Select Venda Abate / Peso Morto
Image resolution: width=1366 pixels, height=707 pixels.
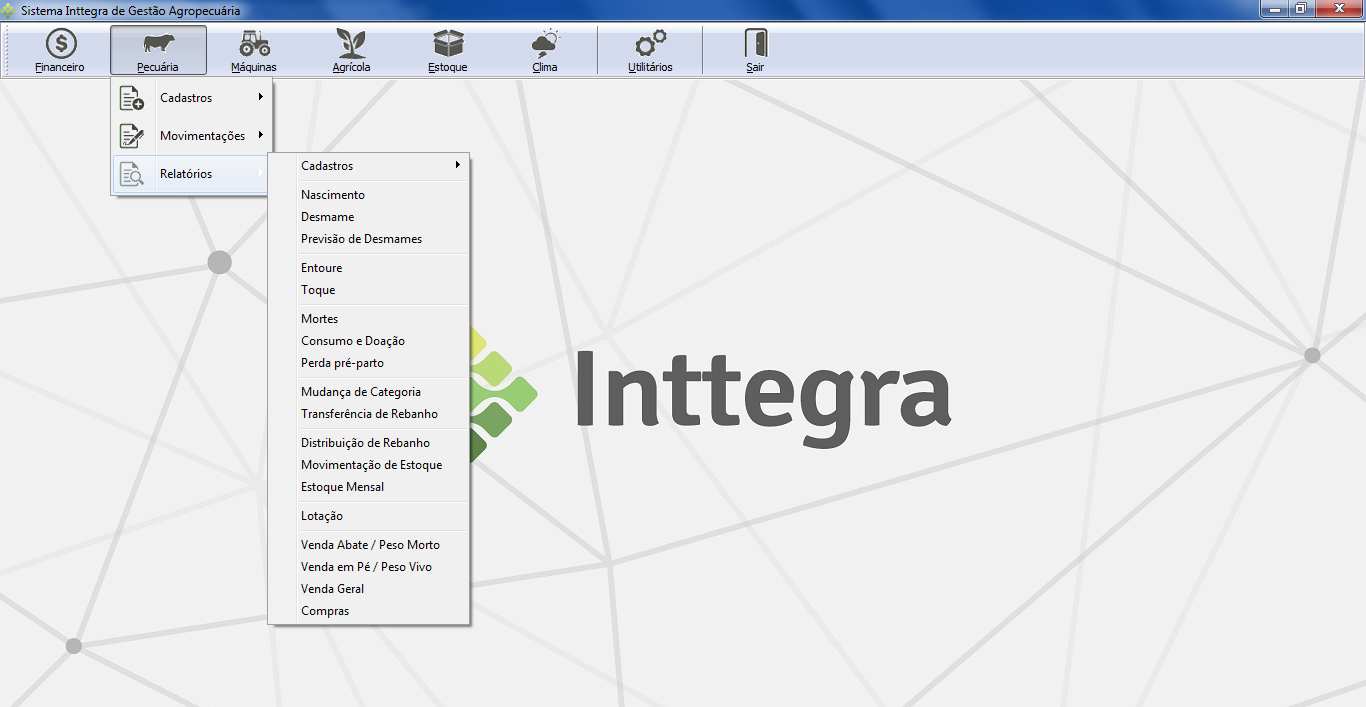coord(369,545)
